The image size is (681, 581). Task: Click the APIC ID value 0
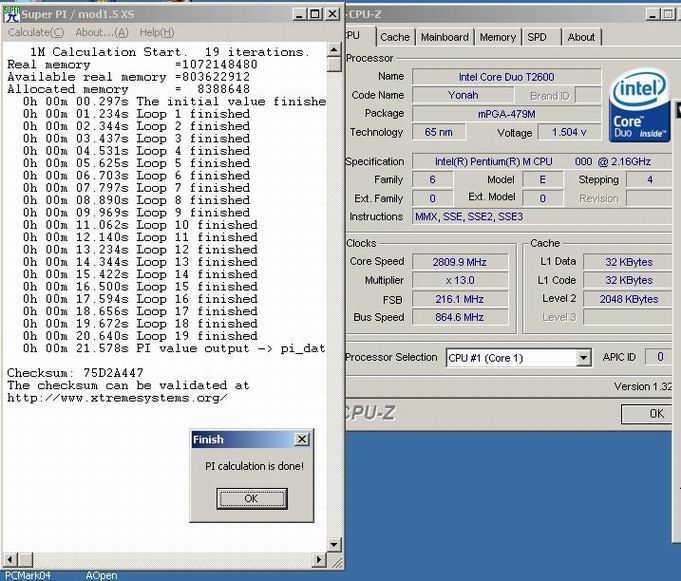point(660,357)
